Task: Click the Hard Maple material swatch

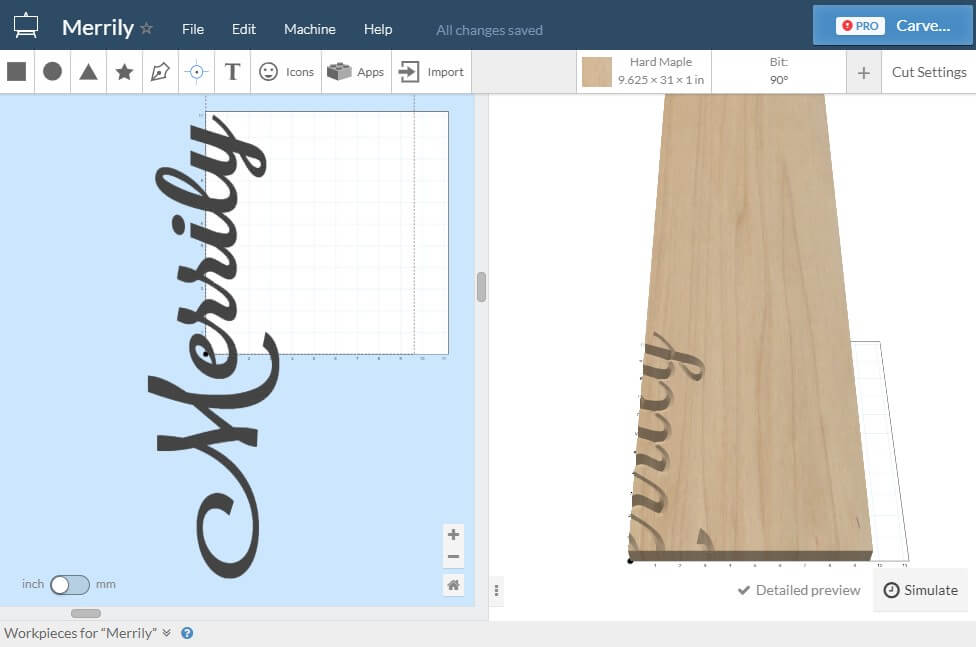Action: pos(596,72)
